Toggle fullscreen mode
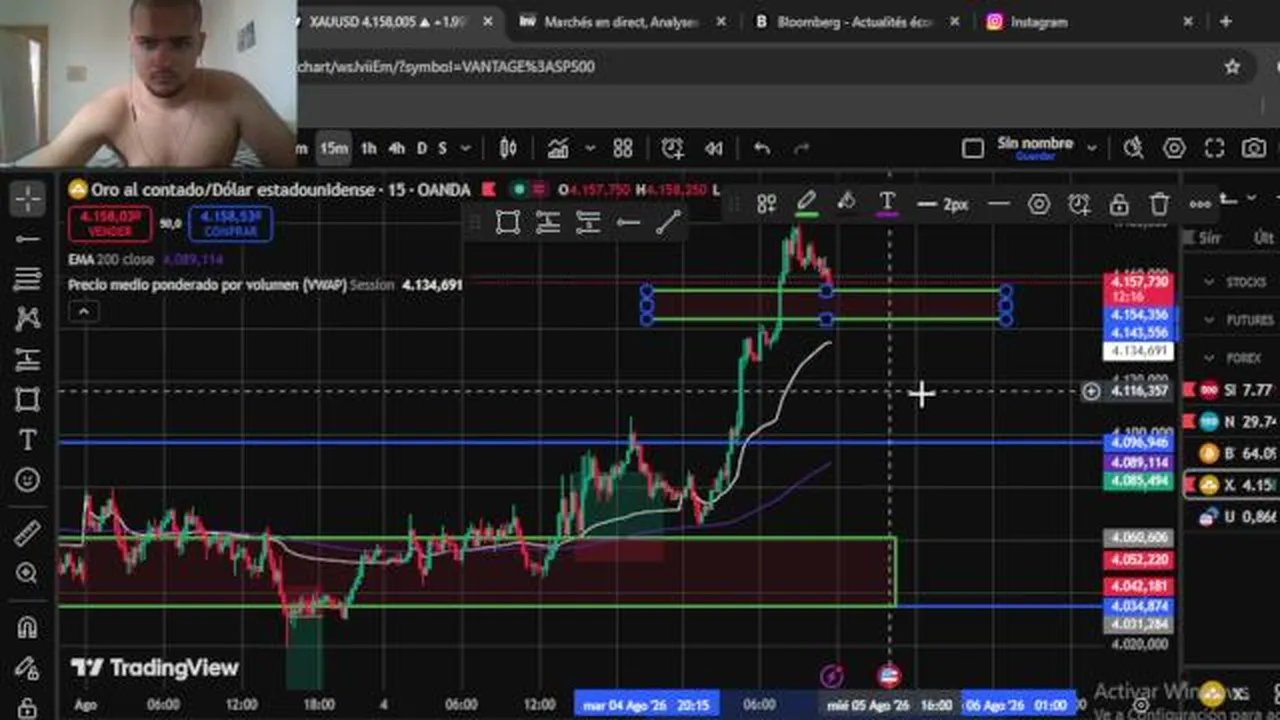The height and width of the screenshot is (720, 1280). tap(1214, 149)
